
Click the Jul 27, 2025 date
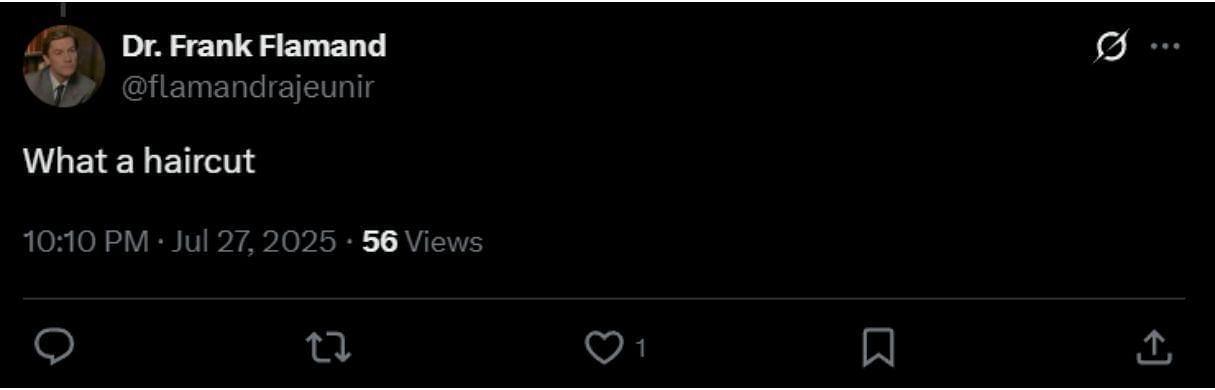pos(253,241)
